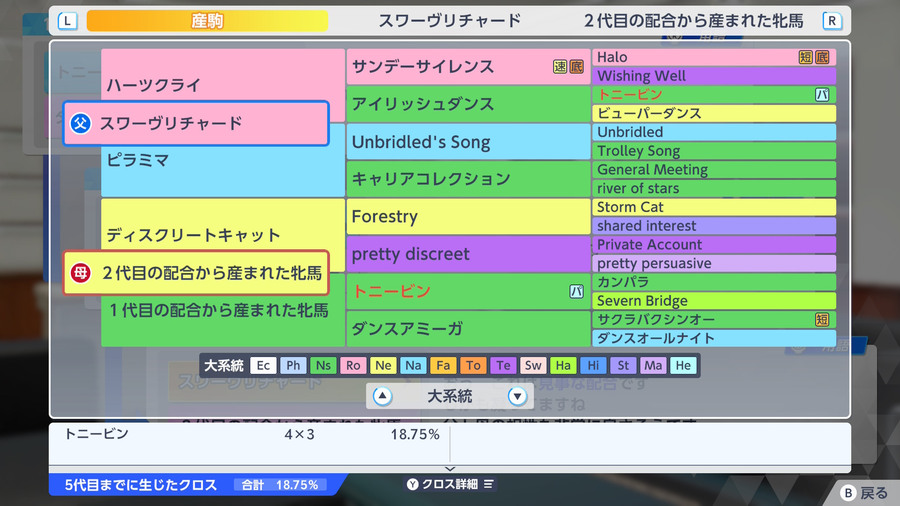Viewport: 900px width, 506px height.
Task: Expand the cross list chevron below
Action: 450,469
